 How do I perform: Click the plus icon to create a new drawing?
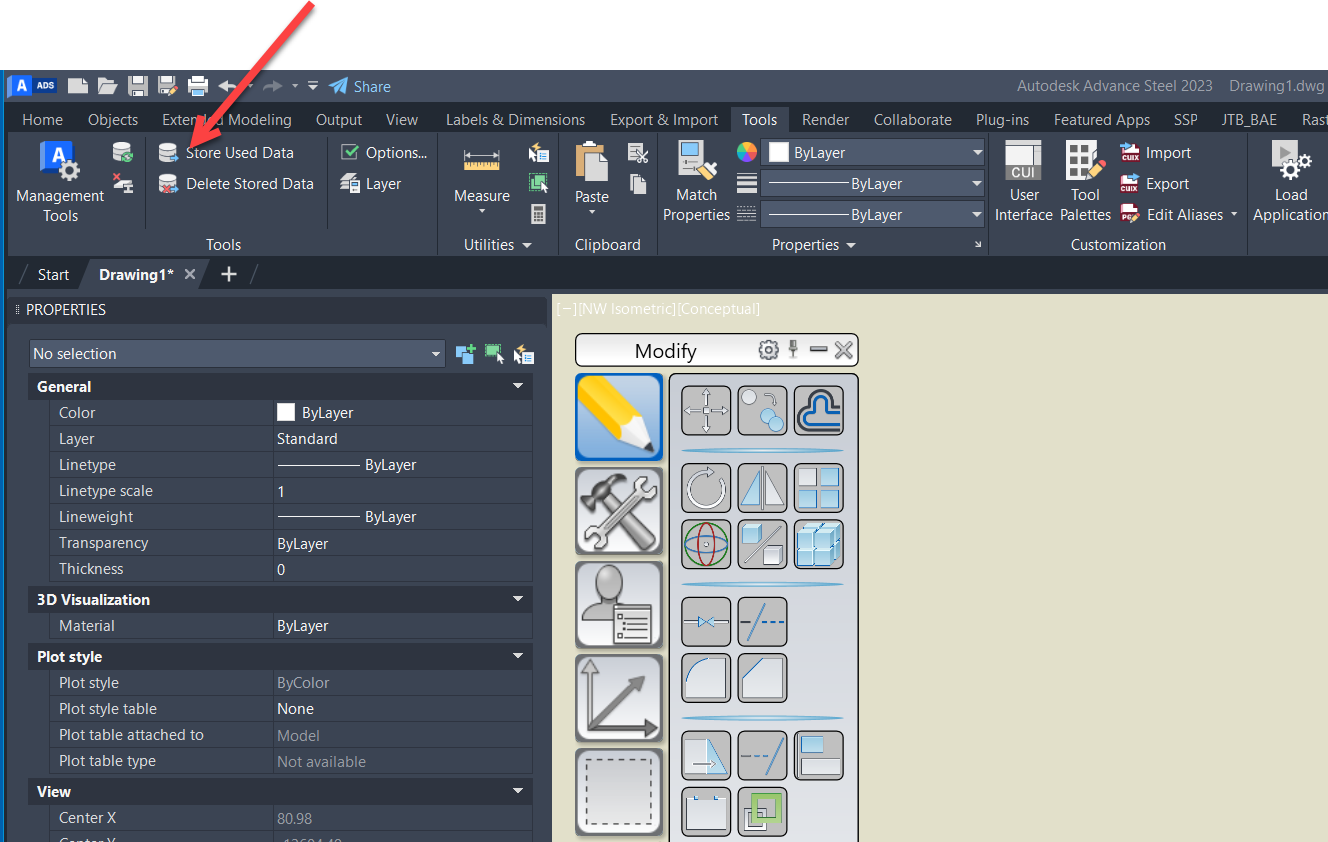click(x=228, y=273)
